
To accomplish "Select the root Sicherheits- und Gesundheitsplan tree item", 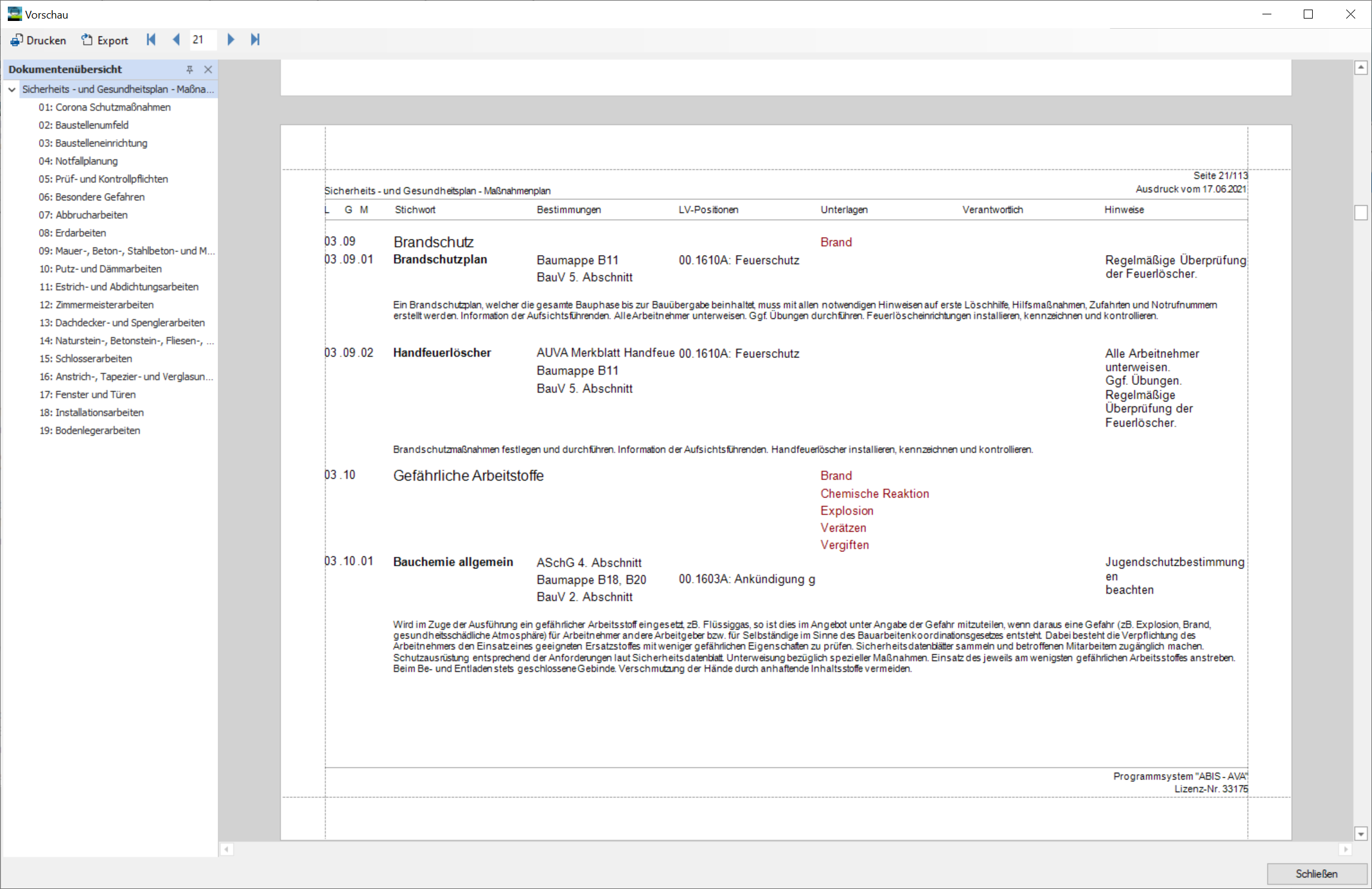I will coord(118,89).
